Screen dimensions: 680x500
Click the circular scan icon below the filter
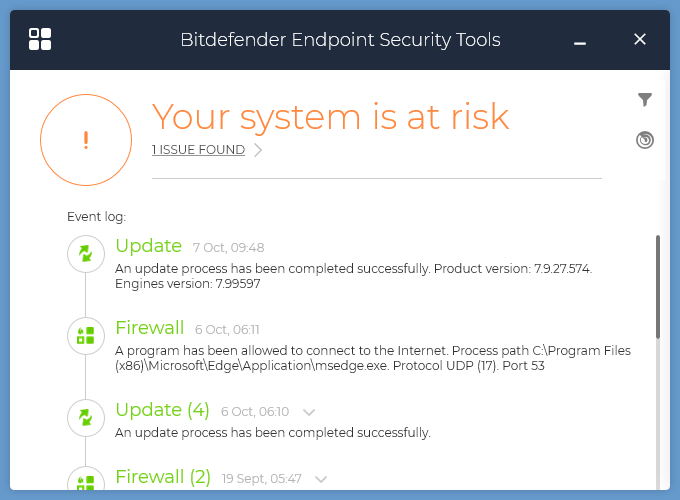coord(645,140)
